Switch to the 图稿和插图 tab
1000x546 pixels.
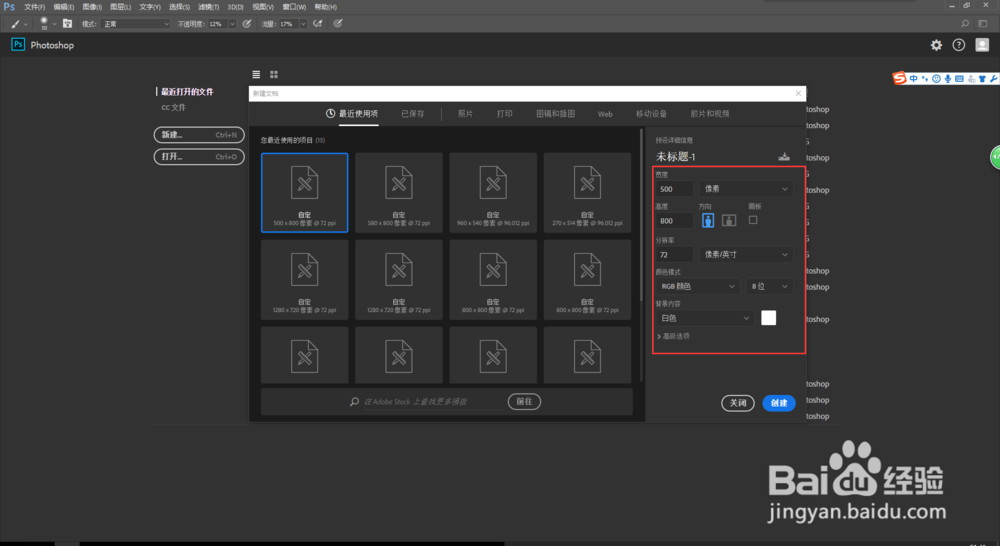555,114
